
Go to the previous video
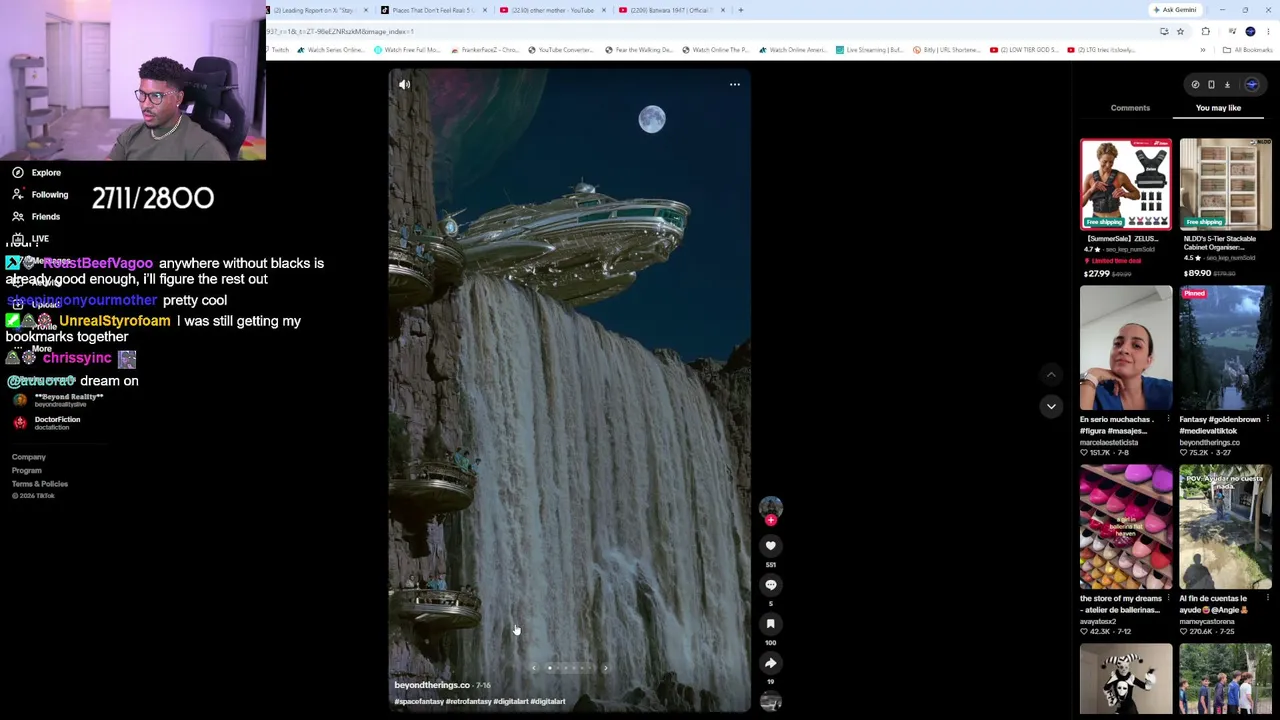pos(1051,374)
